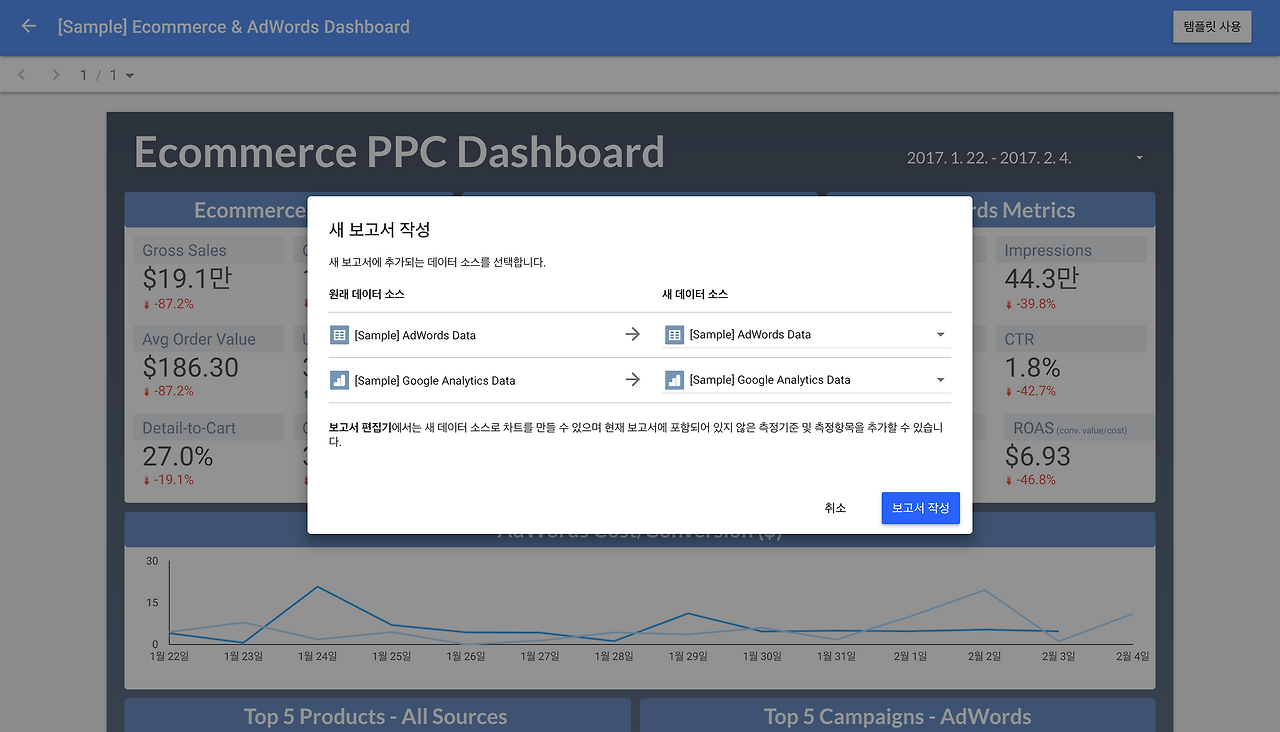The image size is (1280, 732).
Task: Click the new-source Google Analytics chart icon
Action: (674, 380)
